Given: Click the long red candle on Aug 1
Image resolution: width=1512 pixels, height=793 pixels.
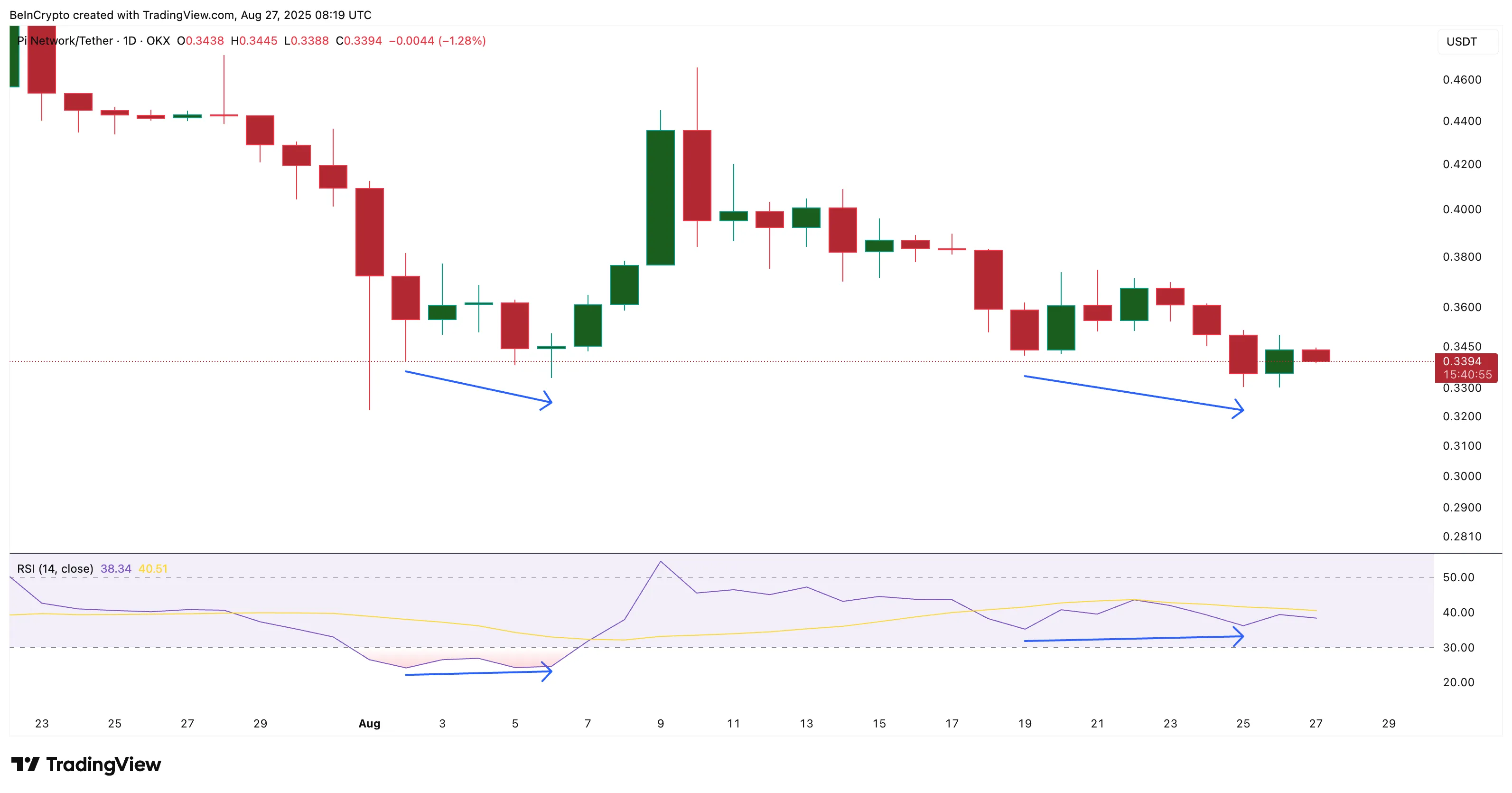Looking at the screenshot, I should 370,232.
